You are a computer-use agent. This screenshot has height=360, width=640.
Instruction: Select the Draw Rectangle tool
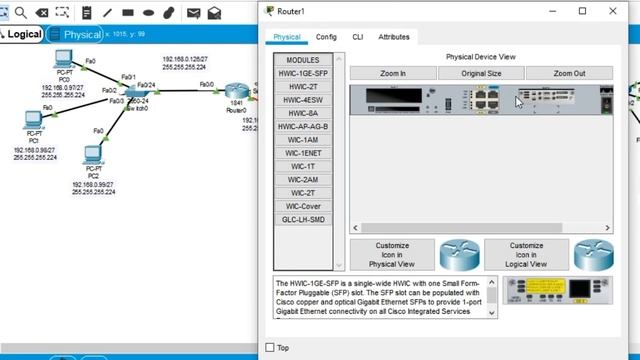[128, 13]
